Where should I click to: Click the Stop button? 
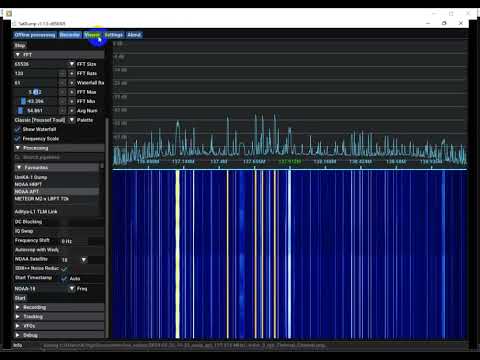coord(20,45)
